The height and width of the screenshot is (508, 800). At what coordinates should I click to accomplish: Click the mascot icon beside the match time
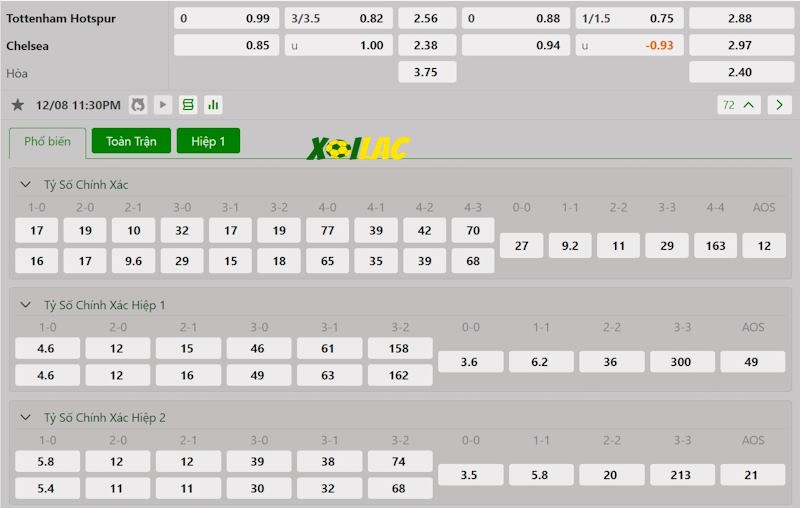point(138,105)
